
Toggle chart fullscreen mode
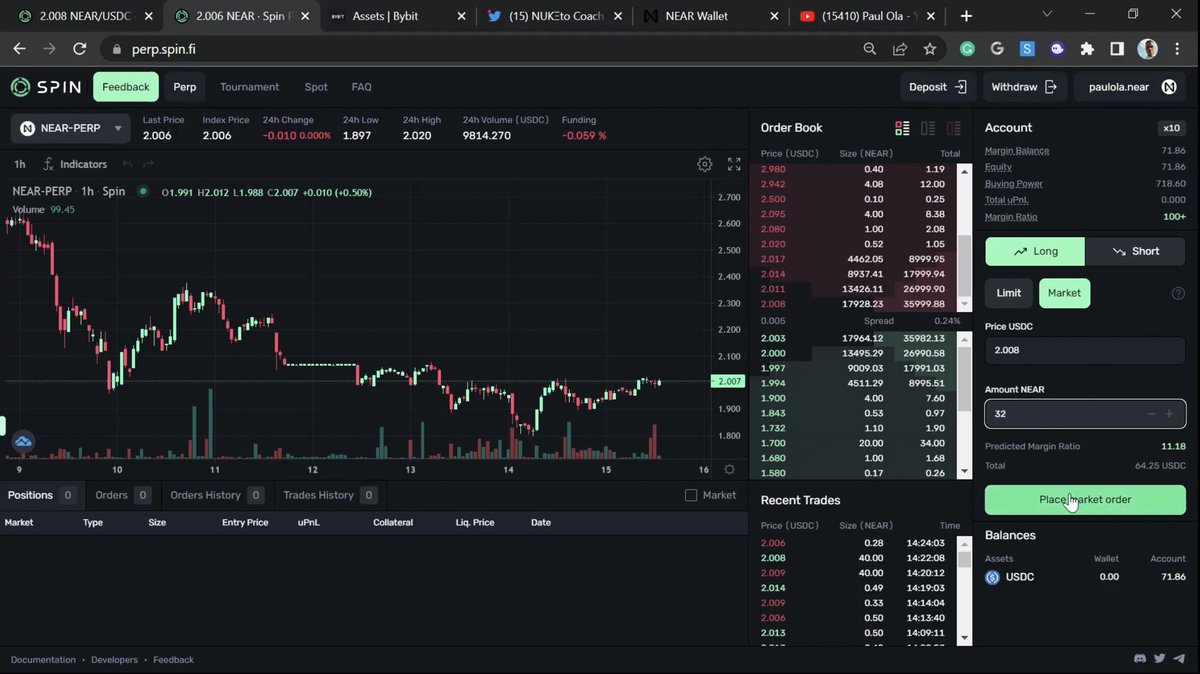[734, 164]
